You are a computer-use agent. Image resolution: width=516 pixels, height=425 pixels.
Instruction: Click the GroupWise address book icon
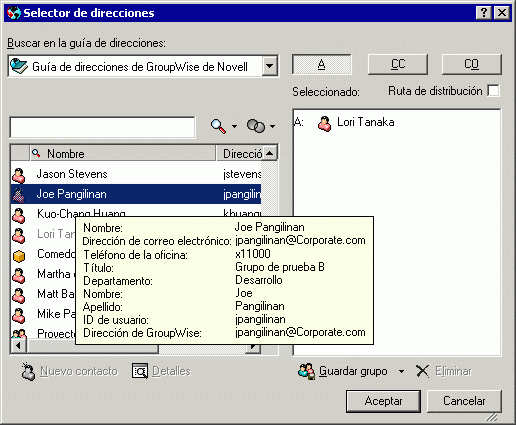[x=19, y=66]
